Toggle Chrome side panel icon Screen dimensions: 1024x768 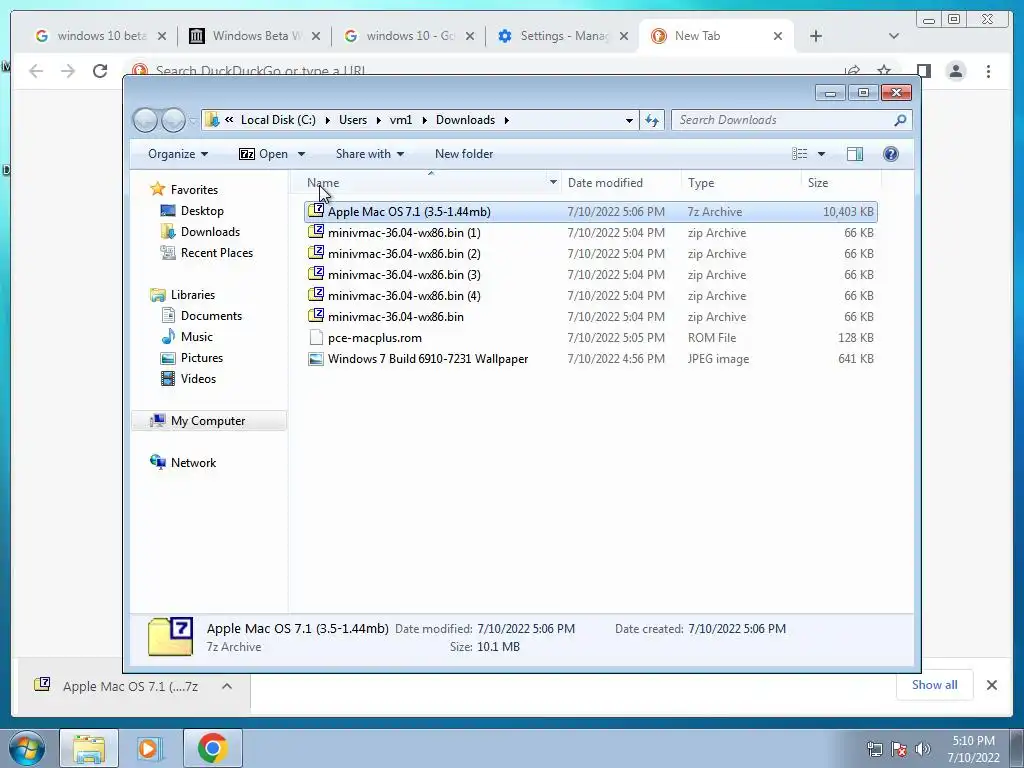coord(923,71)
